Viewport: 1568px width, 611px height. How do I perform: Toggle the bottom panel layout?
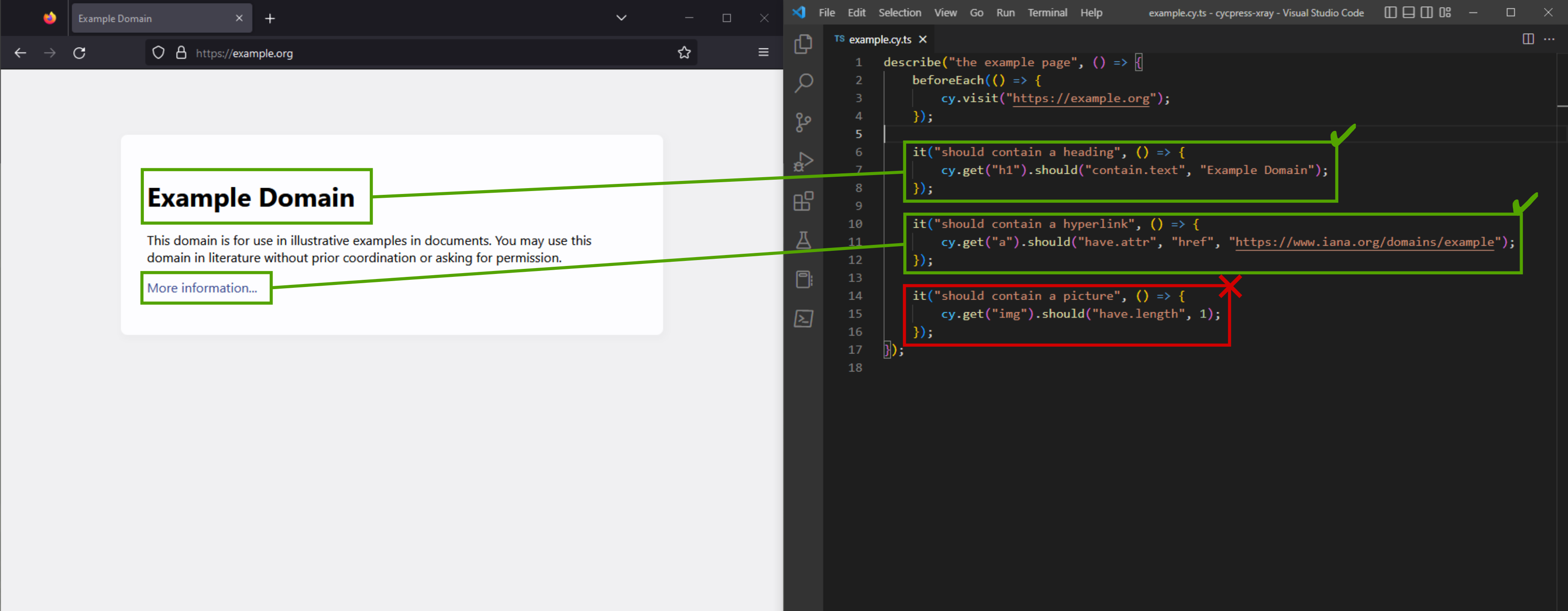pos(1409,13)
